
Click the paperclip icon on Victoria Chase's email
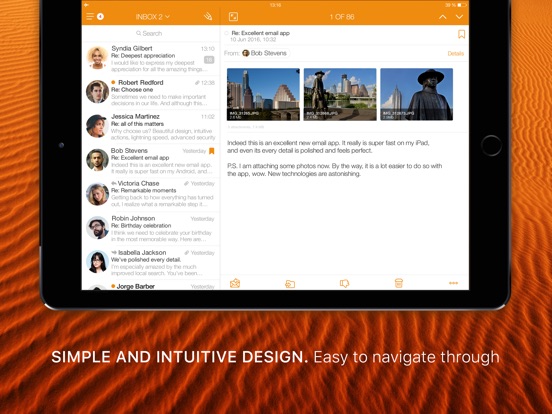tap(187, 183)
